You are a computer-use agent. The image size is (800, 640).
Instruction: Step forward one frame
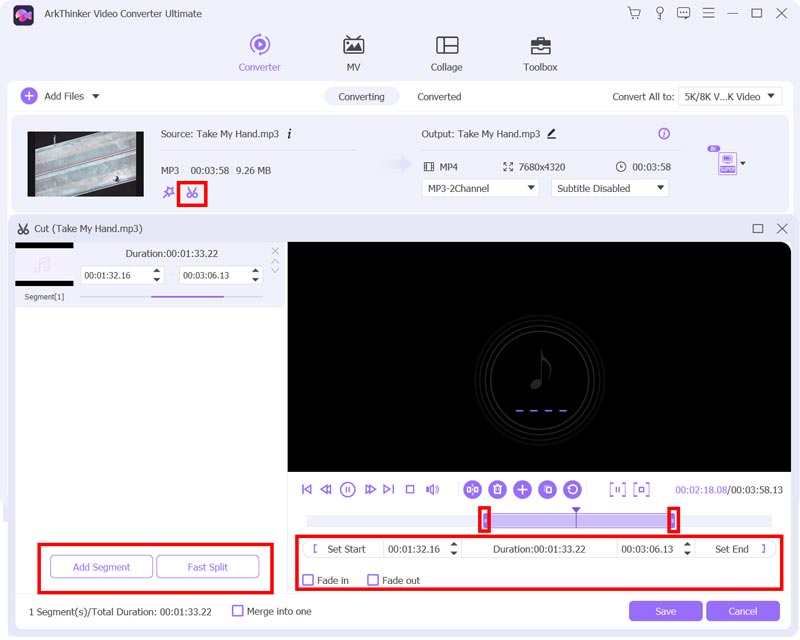[x=370, y=490]
